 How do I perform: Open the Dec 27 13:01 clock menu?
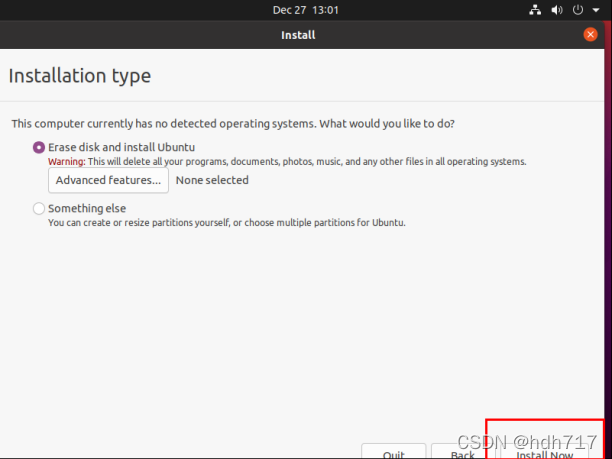coord(306,10)
